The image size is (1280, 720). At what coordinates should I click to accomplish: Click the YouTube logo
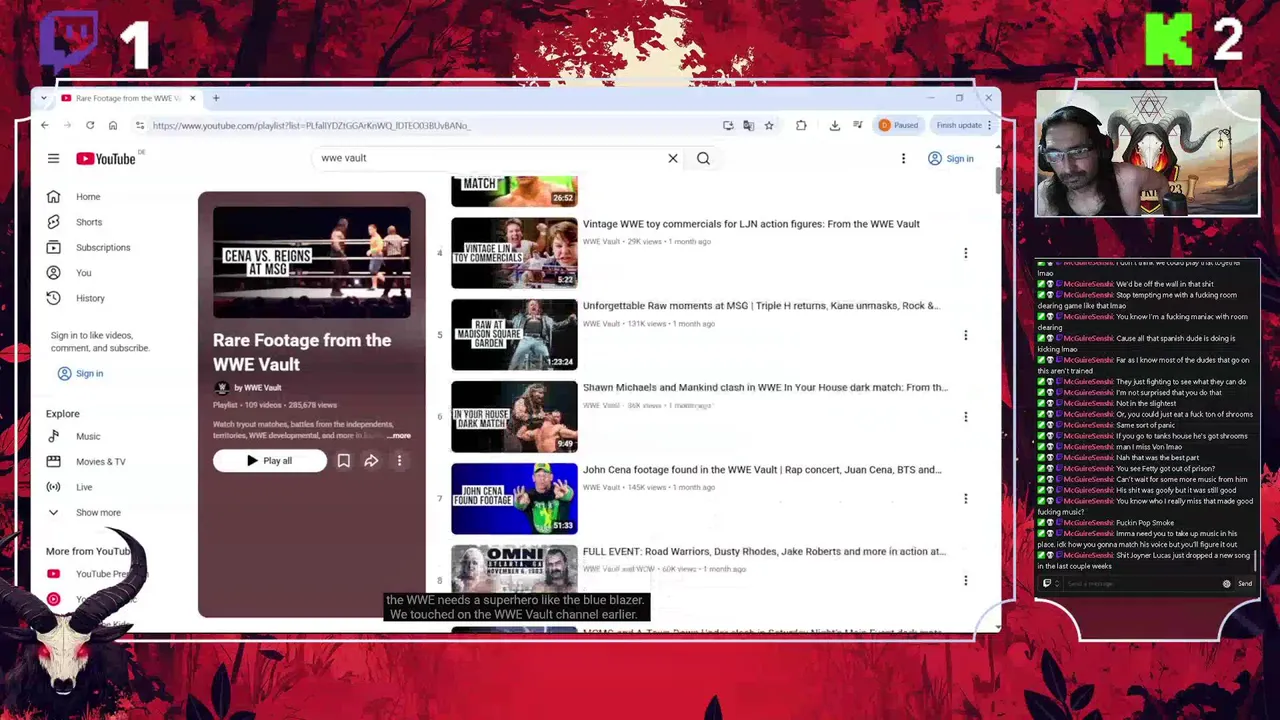(x=107, y=158)
